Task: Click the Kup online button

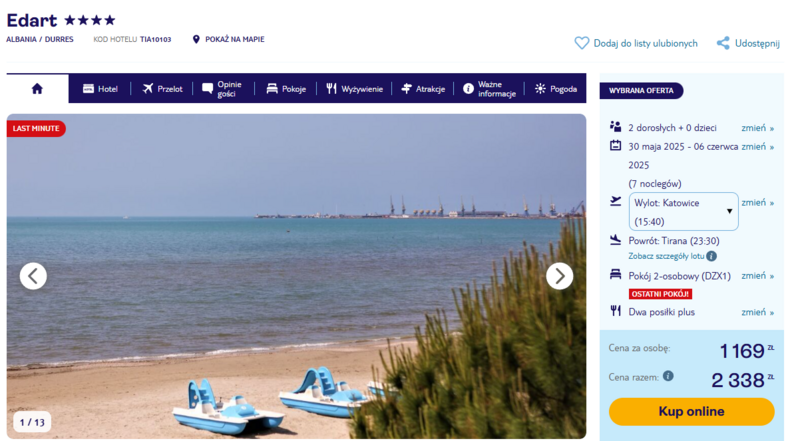Action: pos(691,411)
